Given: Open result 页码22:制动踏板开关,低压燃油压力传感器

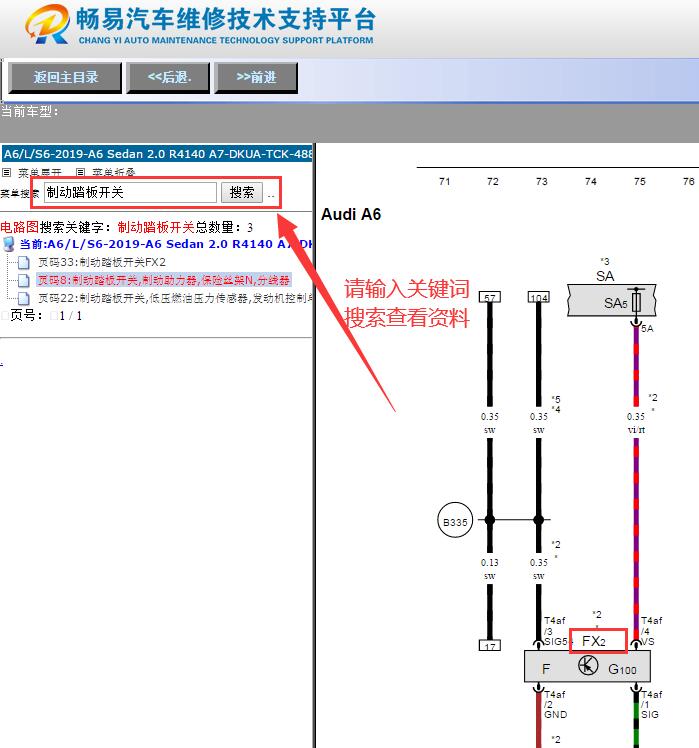Looking at the screenshot, I should 175,298.
